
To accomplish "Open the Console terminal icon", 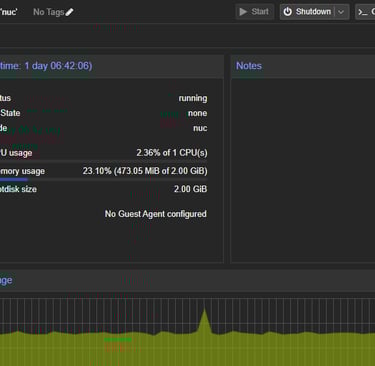I will (x=363, y=12).
